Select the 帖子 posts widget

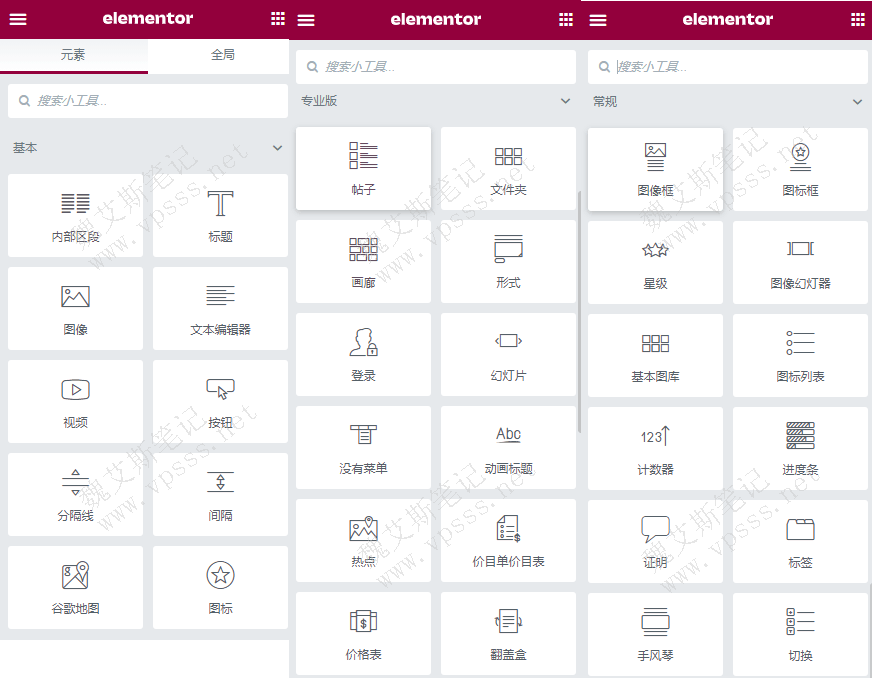[363, 169]
